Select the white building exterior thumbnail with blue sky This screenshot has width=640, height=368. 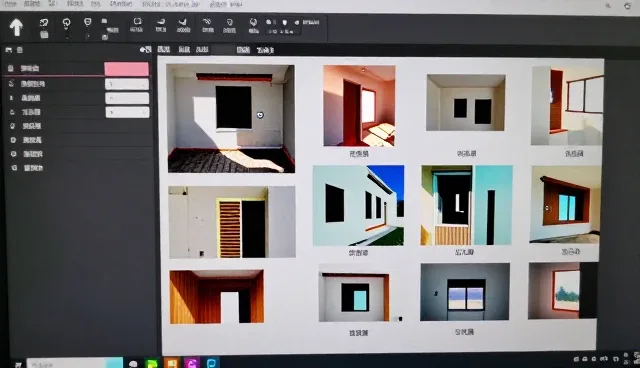[358, 205]
